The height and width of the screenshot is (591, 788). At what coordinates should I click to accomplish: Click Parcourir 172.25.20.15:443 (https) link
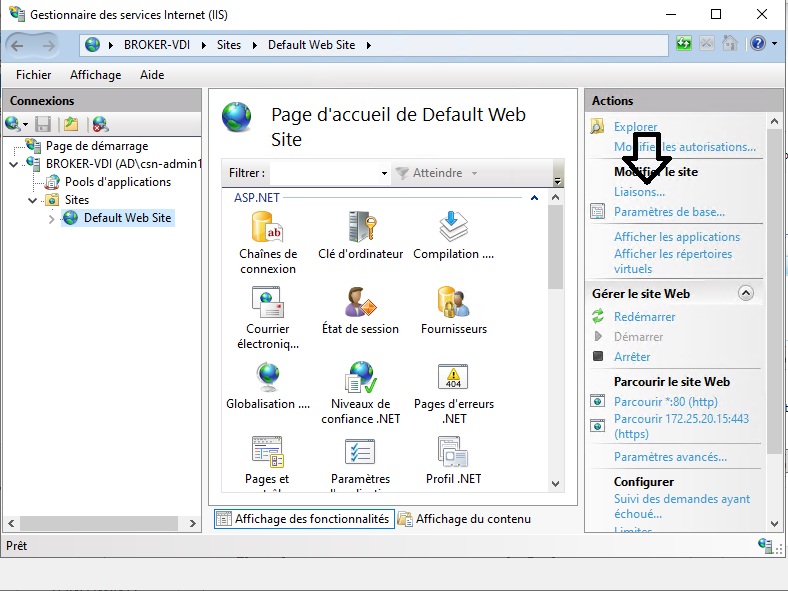pyautogui.click(x=681, y=426)
